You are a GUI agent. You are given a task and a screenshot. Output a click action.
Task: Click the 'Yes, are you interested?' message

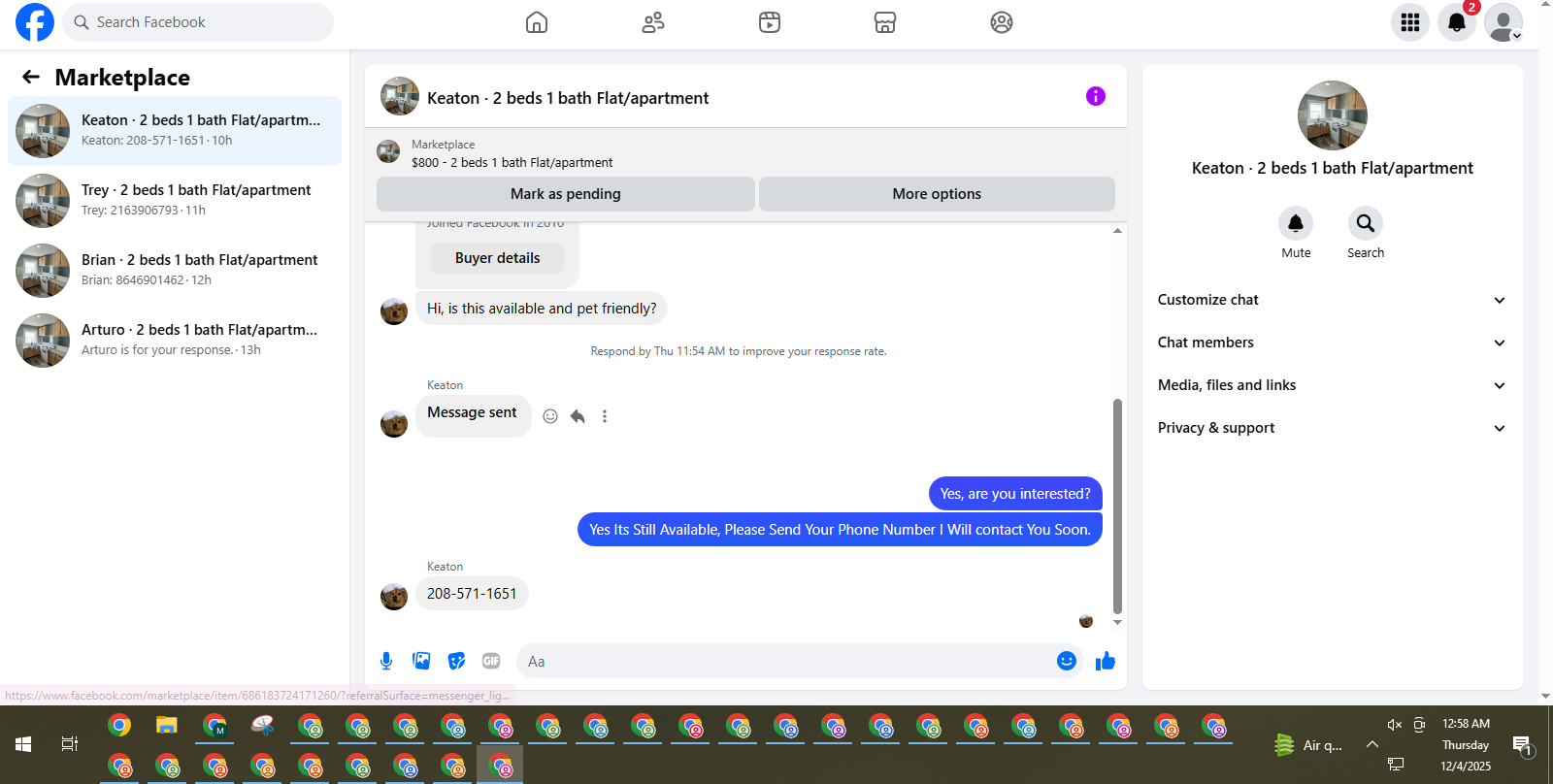1015,494
